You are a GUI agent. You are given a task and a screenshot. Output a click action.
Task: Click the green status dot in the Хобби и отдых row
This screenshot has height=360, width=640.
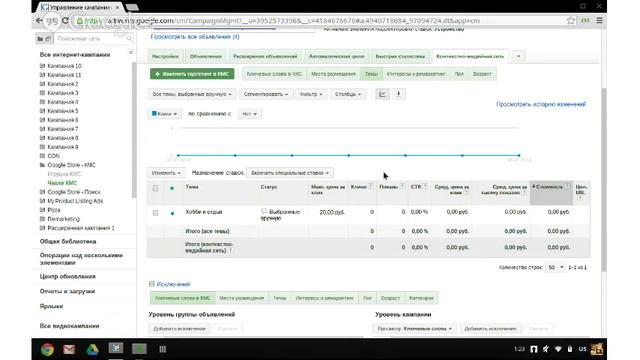coord(172,213)
